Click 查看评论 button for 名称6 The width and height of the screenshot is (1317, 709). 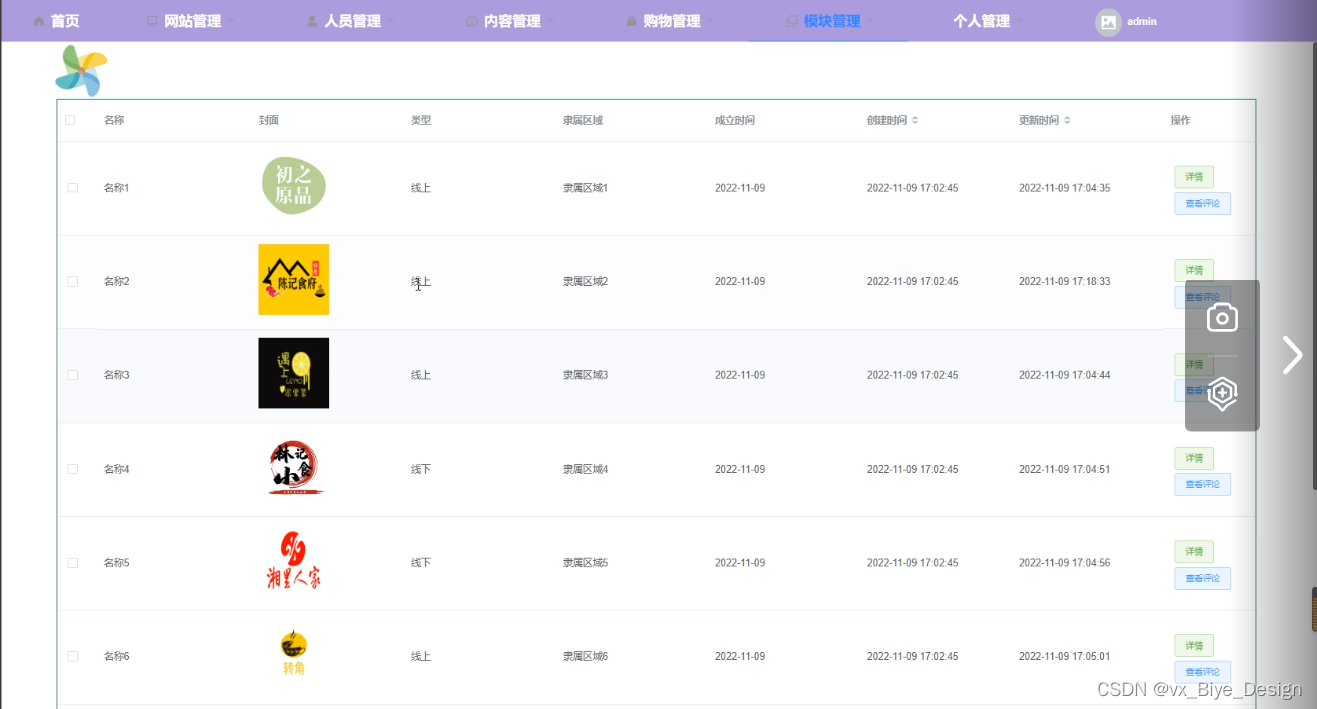click(x=1202, y=672)
